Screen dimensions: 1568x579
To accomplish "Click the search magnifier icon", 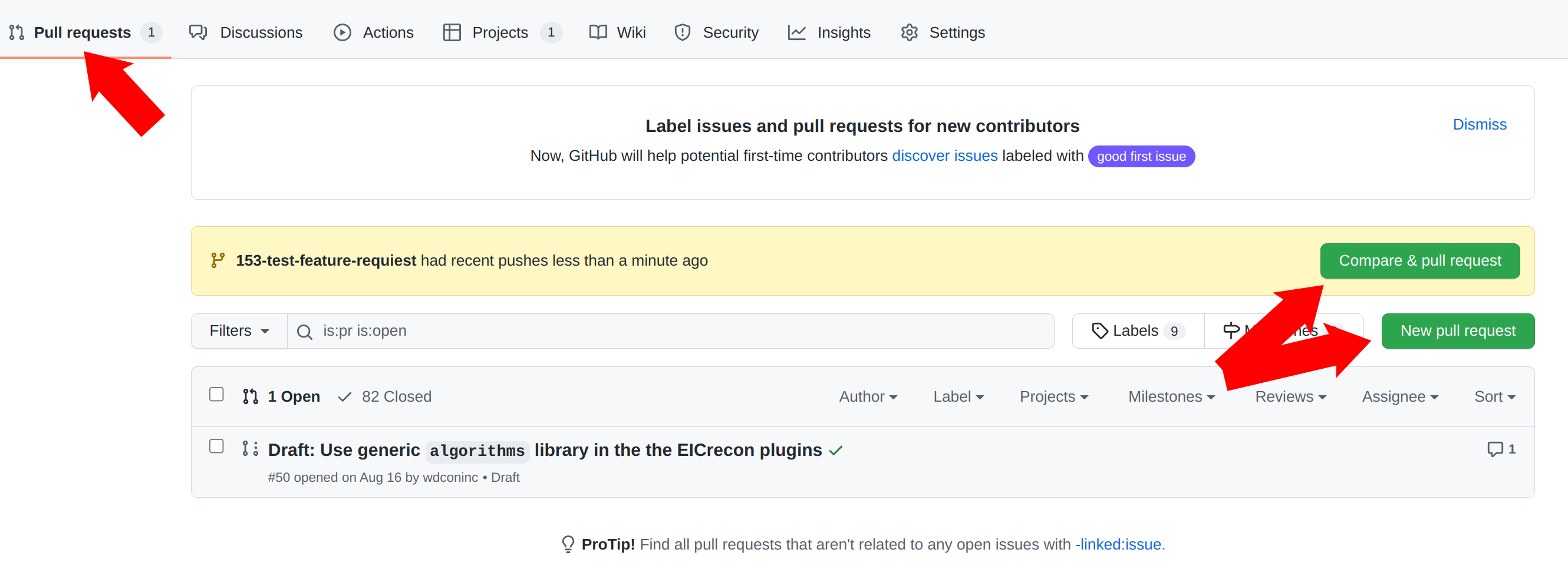I will [304, 332].
